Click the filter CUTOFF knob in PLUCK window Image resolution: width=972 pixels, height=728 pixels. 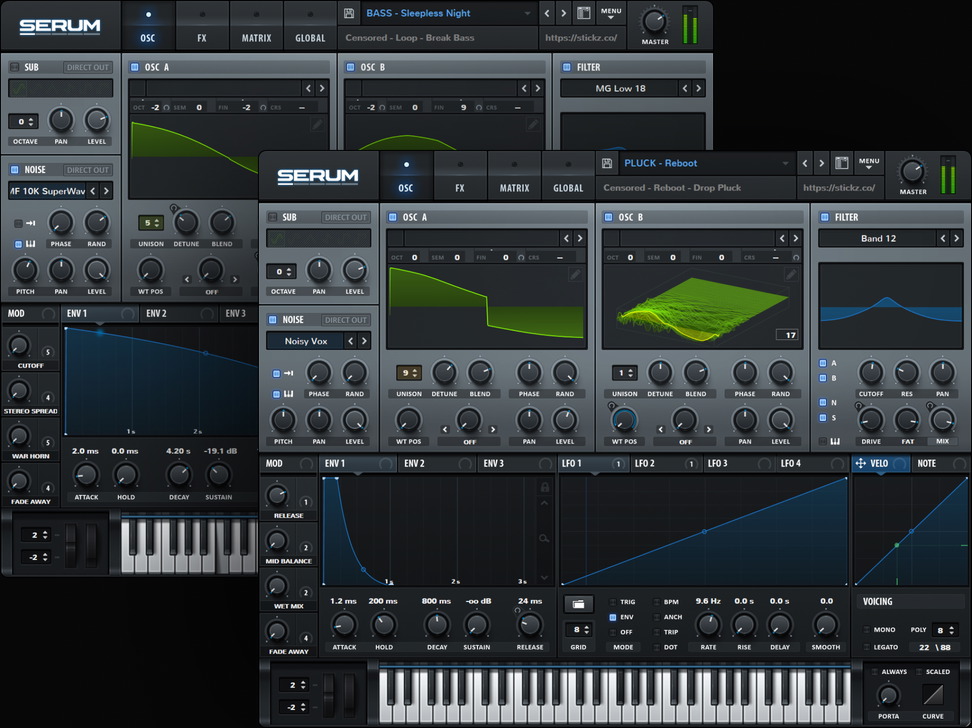tap(870, 372)
